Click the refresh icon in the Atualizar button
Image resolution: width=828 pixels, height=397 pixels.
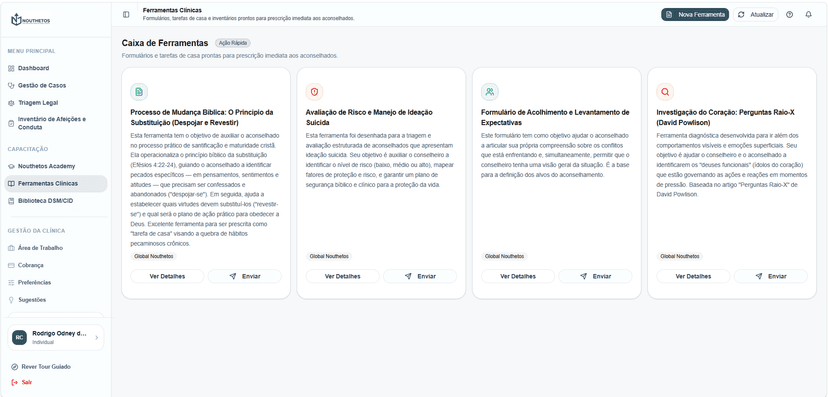[741, 15]
